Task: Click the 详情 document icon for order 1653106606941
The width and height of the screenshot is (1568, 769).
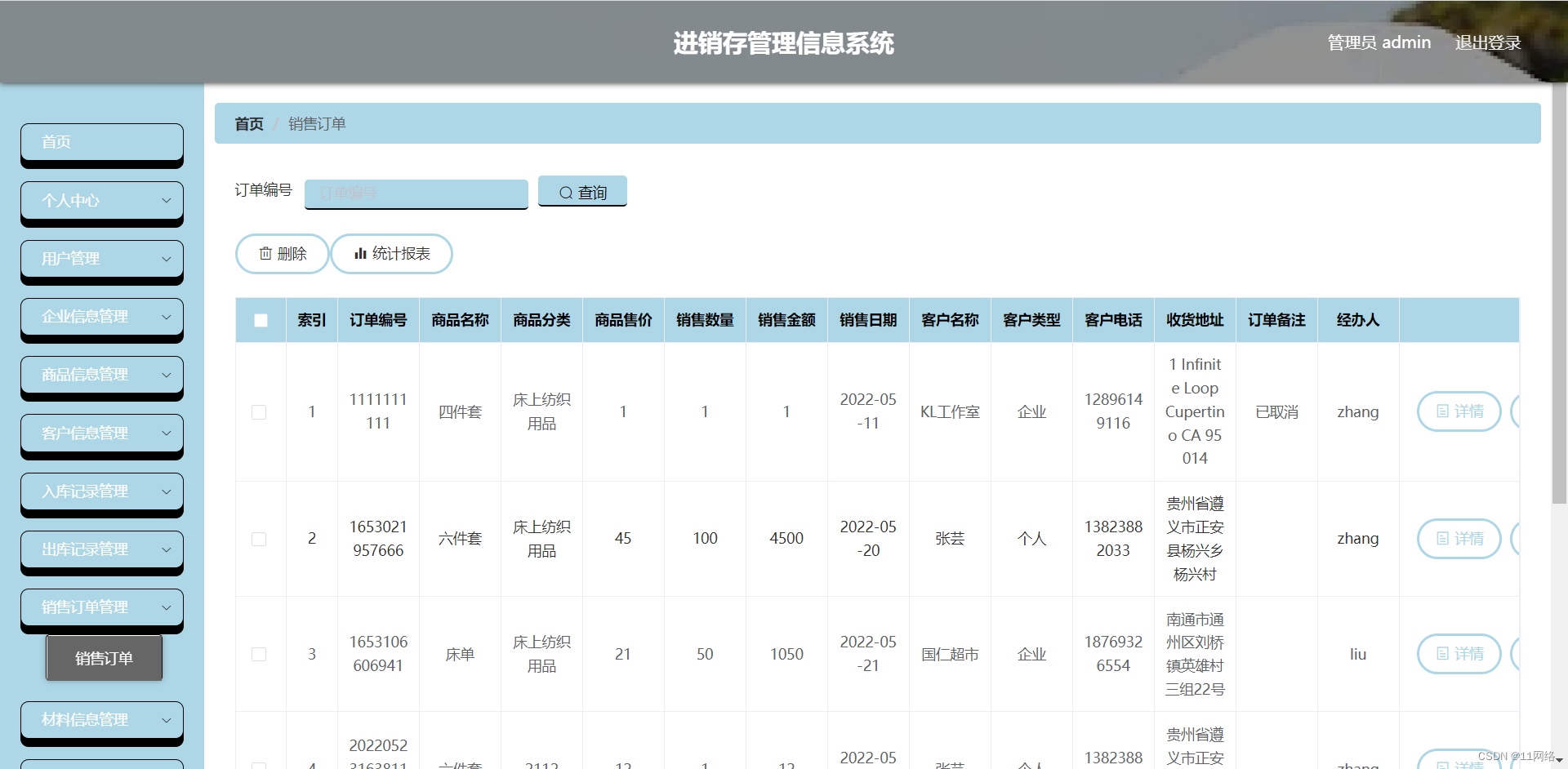Action: [x=1442, y=654]
